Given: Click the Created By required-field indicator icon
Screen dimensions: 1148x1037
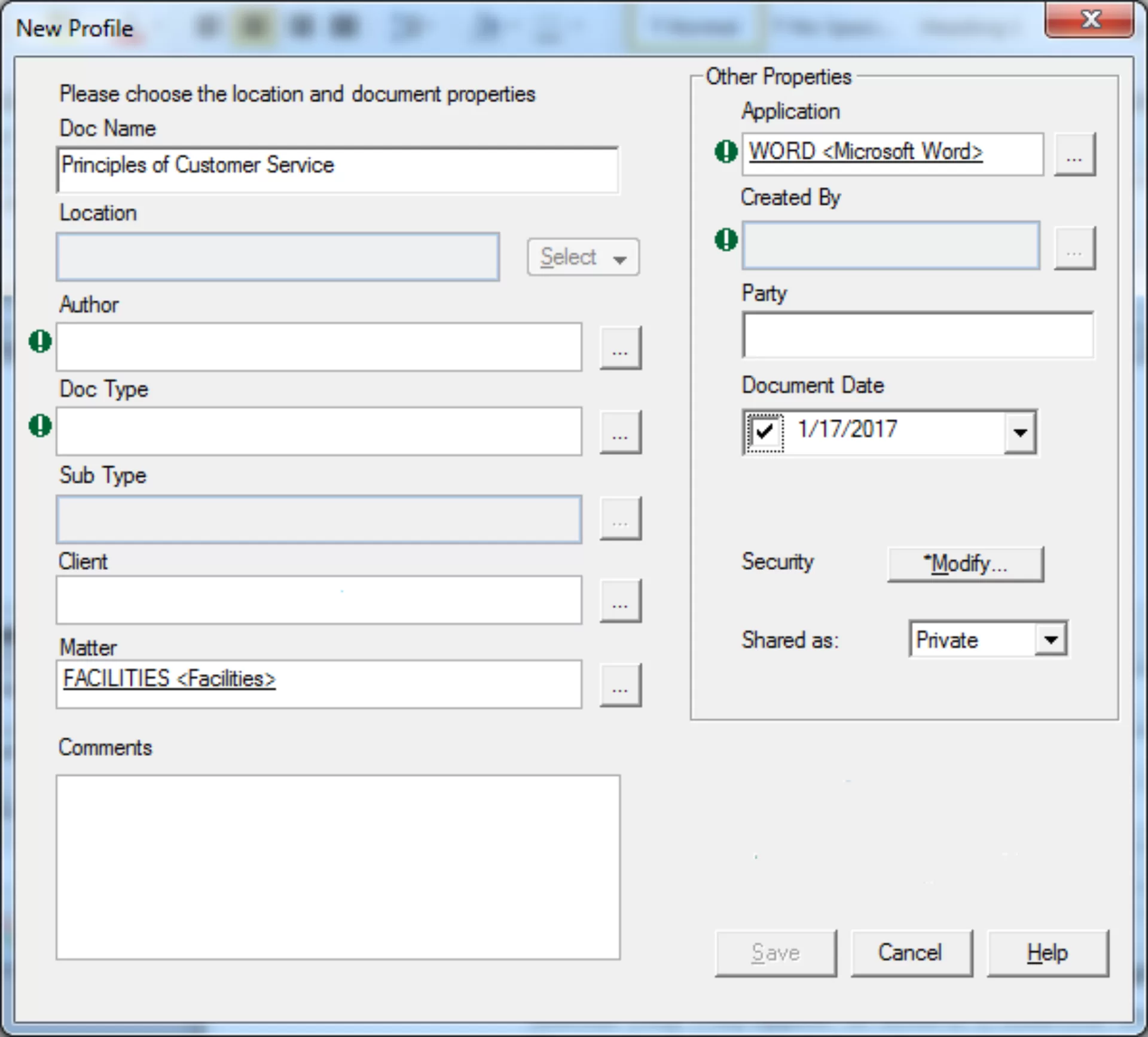Looking at the screenshot, I should point(726,240).
